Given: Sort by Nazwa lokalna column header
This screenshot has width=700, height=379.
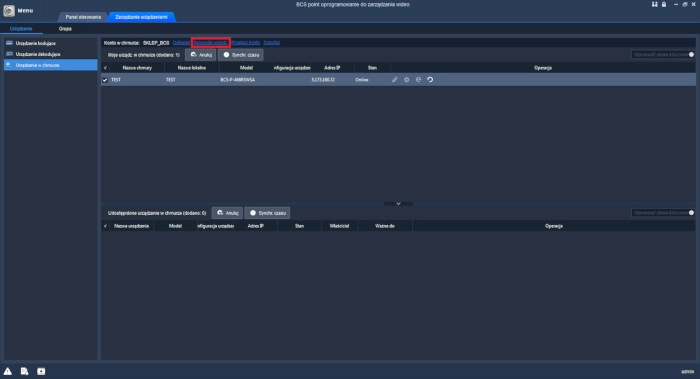Looking at the screenshot, I should [x=192, y=68].
